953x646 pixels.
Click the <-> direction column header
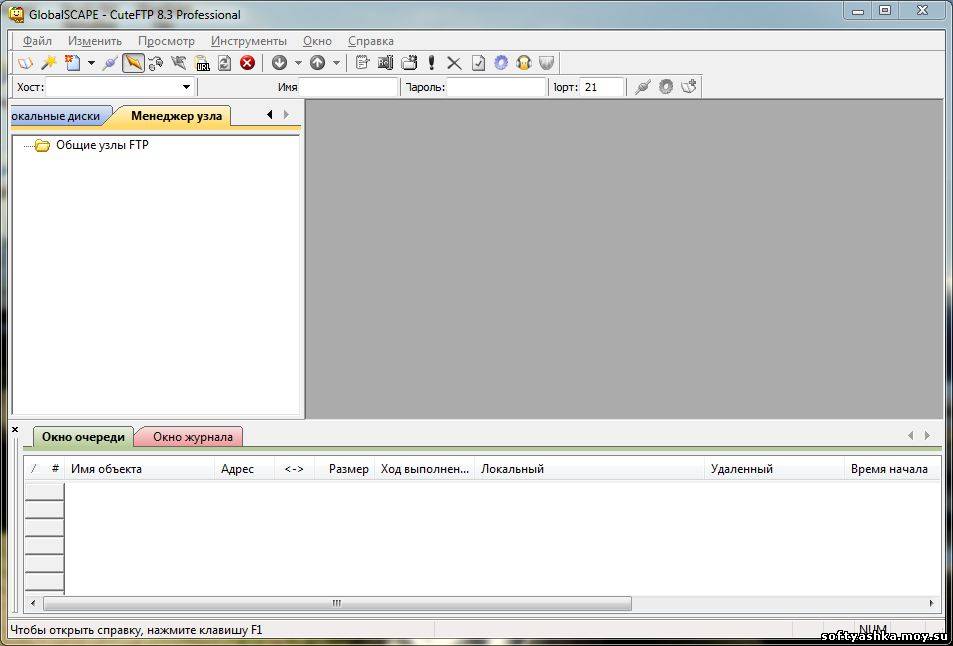pos(294,469)
